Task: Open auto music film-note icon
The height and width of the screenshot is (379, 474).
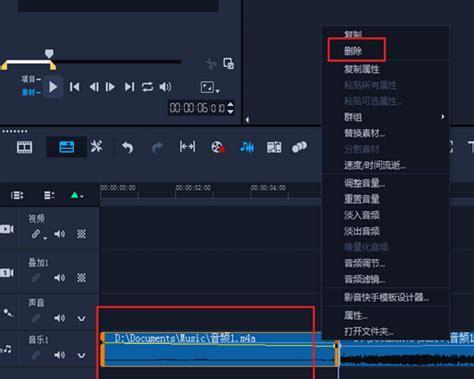Action: tap(274, 147)
